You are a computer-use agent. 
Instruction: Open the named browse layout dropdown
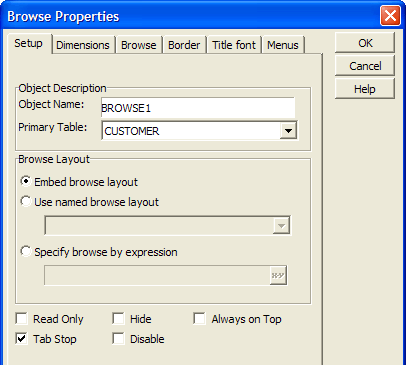(281, 226)
